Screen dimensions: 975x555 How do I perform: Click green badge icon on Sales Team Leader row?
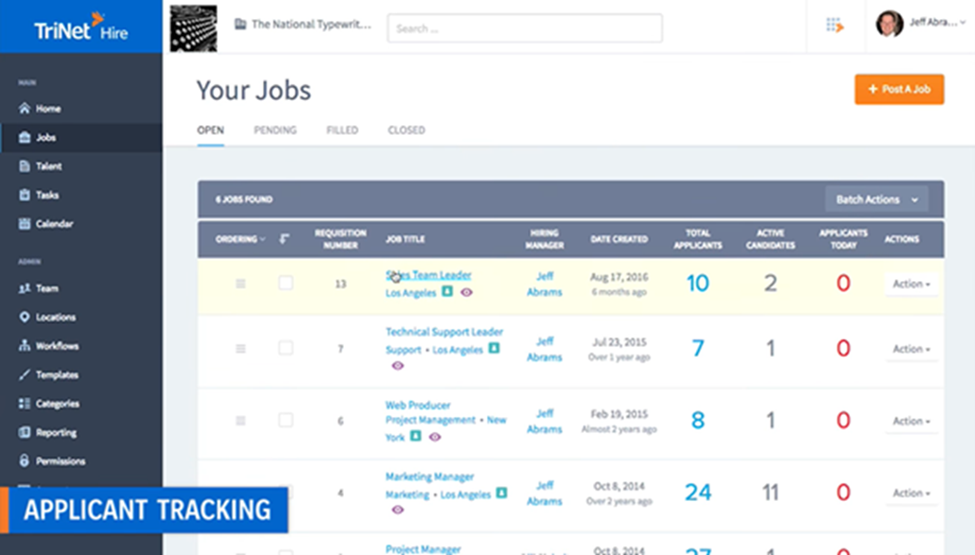447,291
